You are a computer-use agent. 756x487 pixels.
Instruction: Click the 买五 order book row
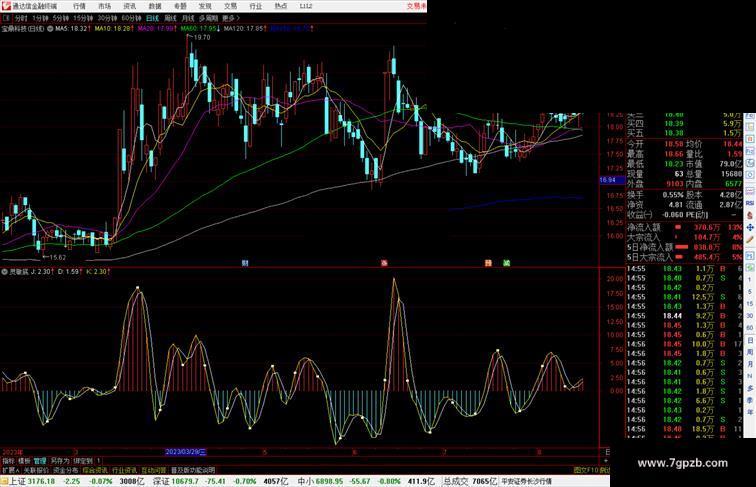684,133
